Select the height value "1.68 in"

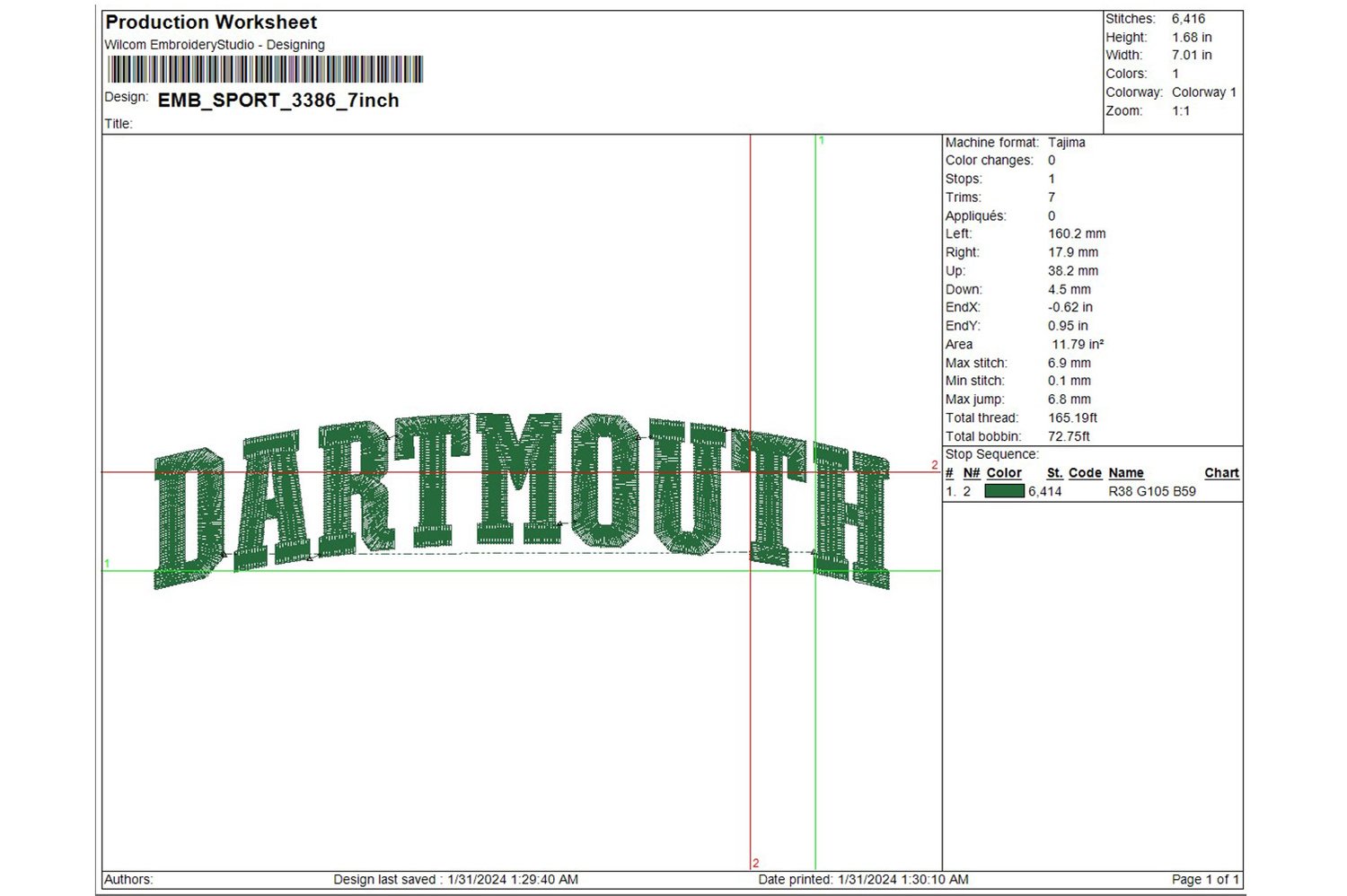tap(1192, 38)
